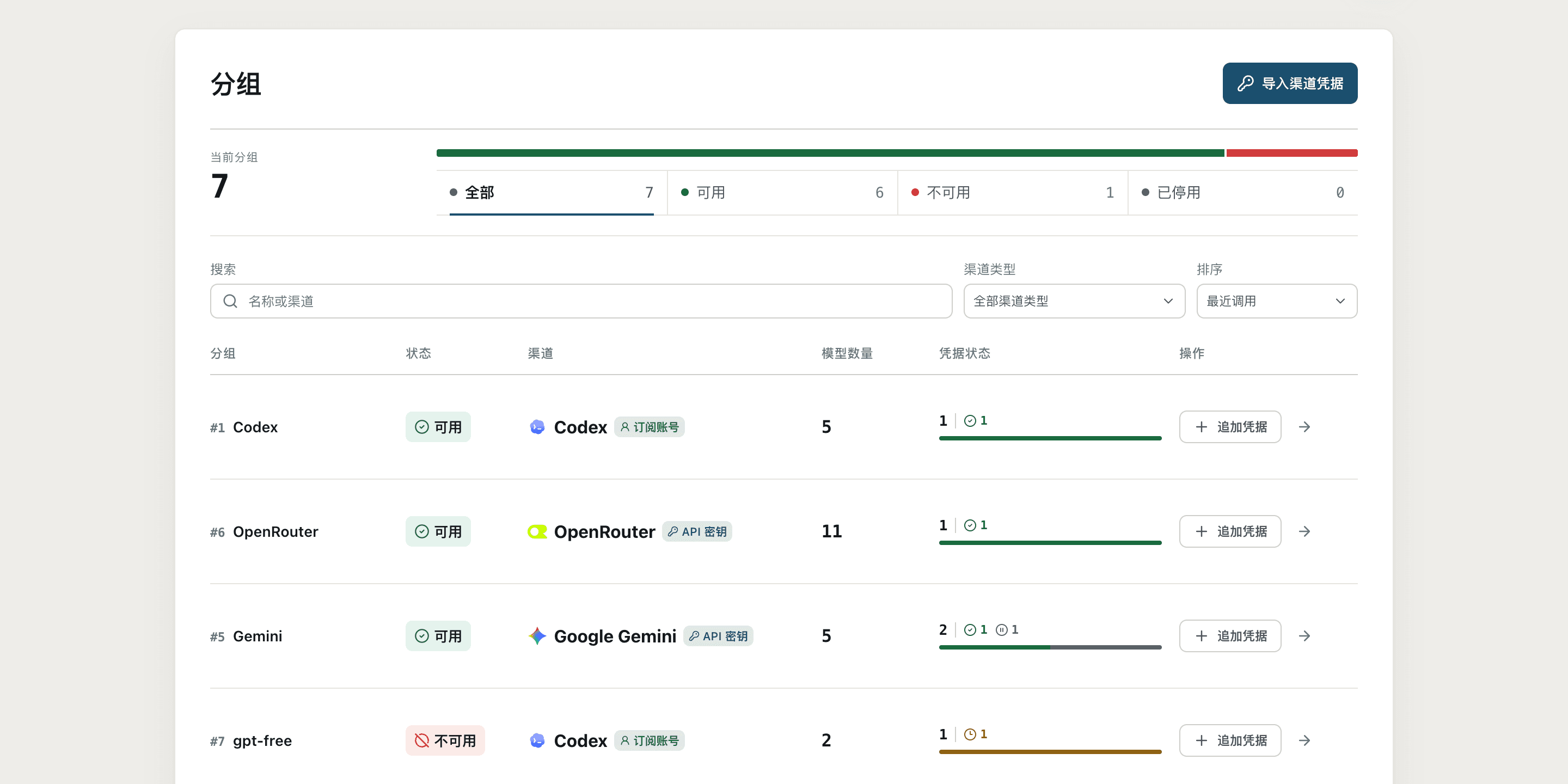Viewport: 1568px width, 784px height.
Task: Click the group name "#6 OpenRouter"
Action: 264,532
